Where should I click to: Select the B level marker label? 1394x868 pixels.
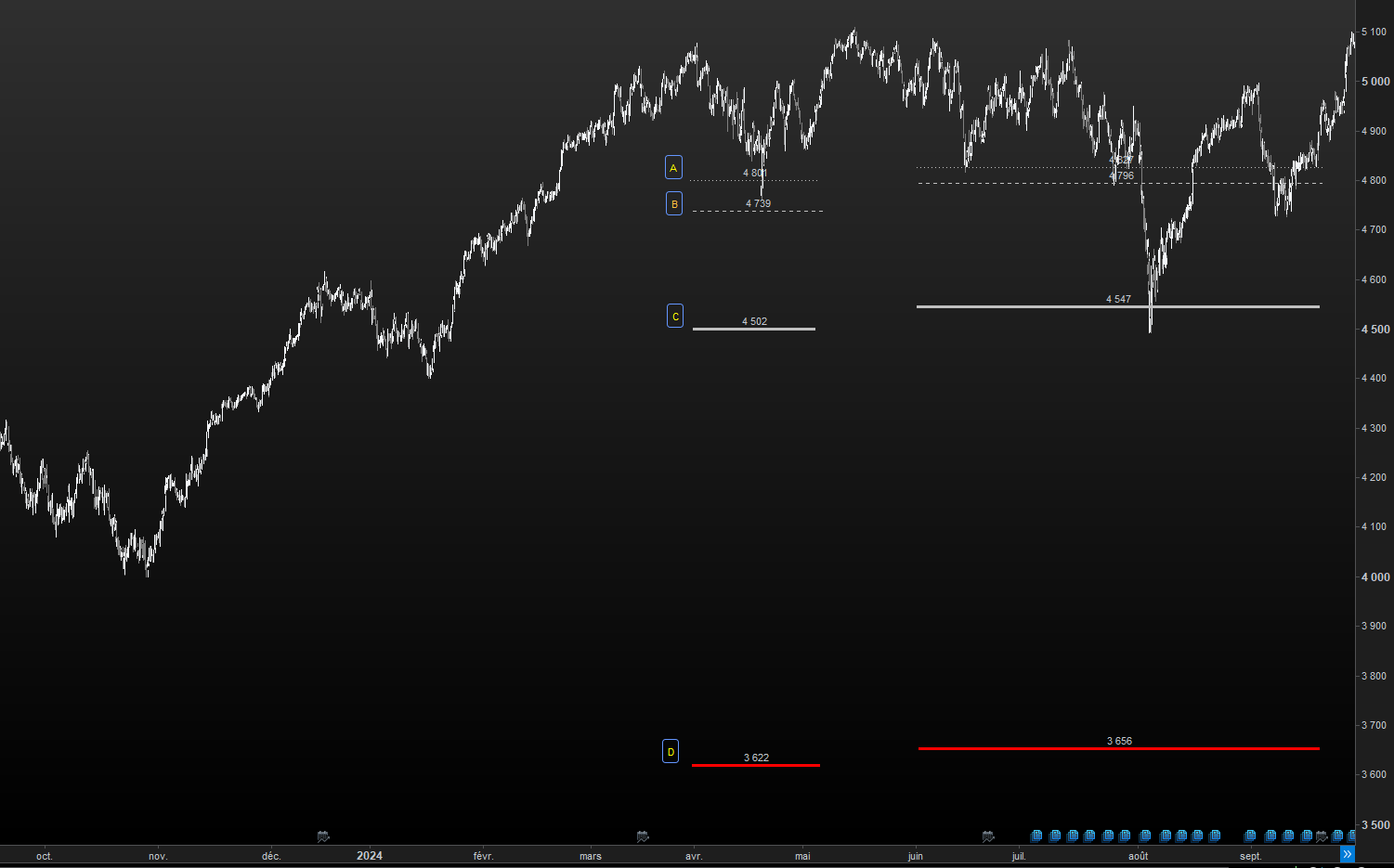point(674,203)
